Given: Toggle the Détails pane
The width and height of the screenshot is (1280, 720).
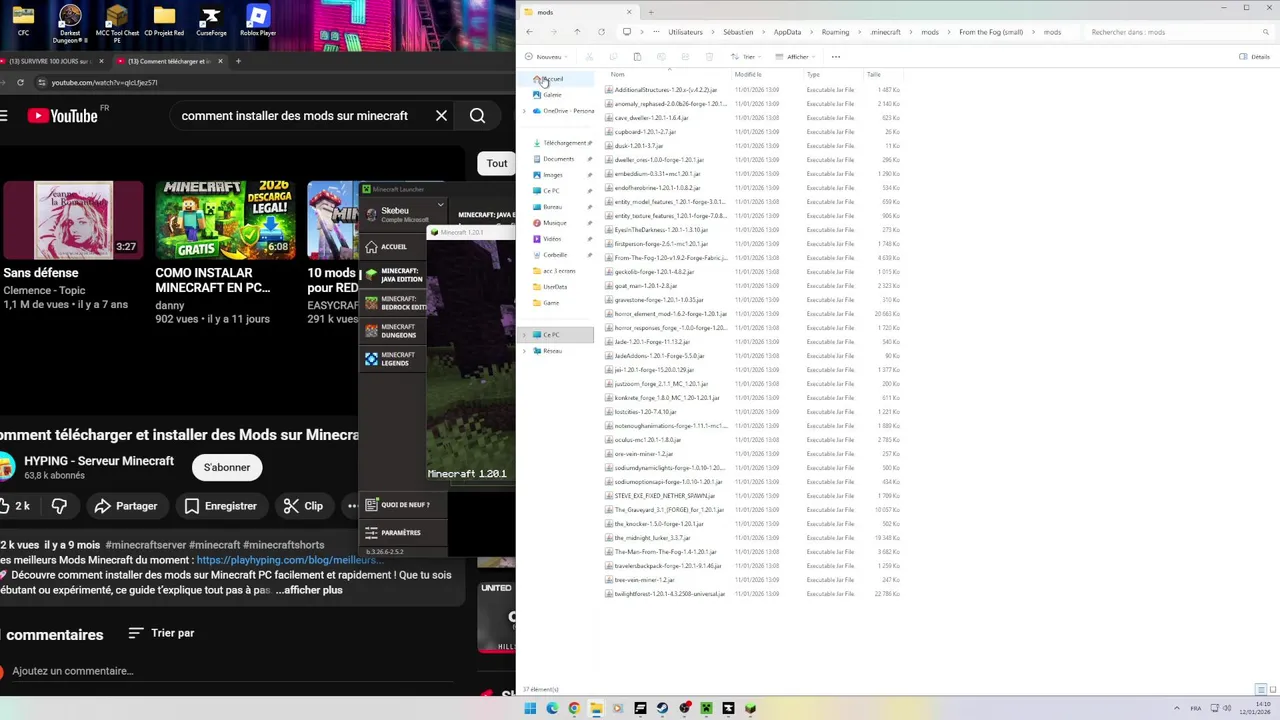Looking at the screenshot, I should pyautogui.click(x=1255, y=57).
